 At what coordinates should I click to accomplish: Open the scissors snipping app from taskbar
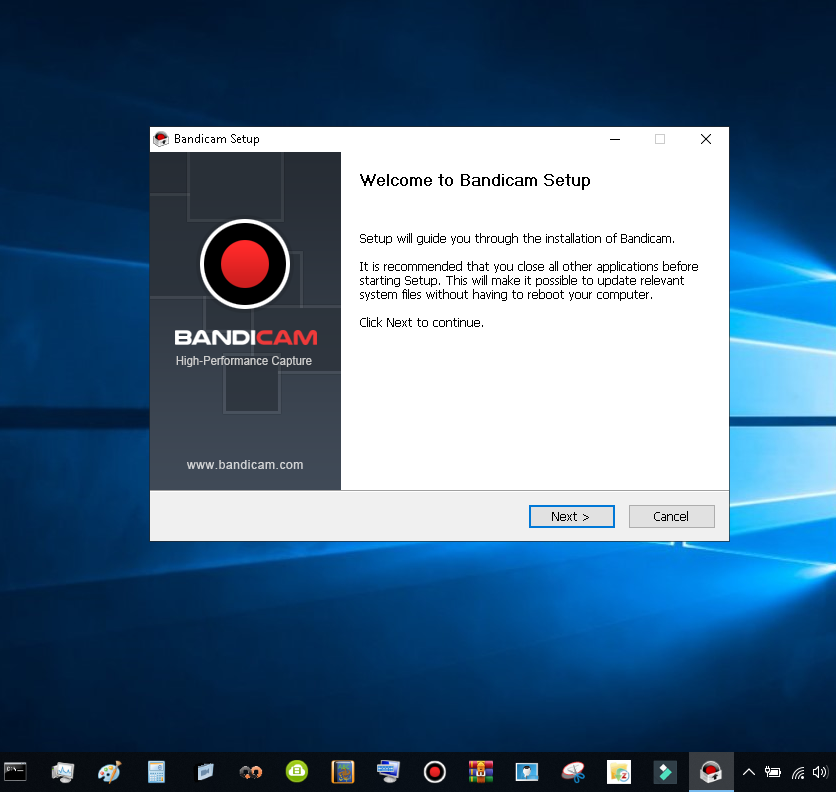pyautogui.click(x=572, y=772)
